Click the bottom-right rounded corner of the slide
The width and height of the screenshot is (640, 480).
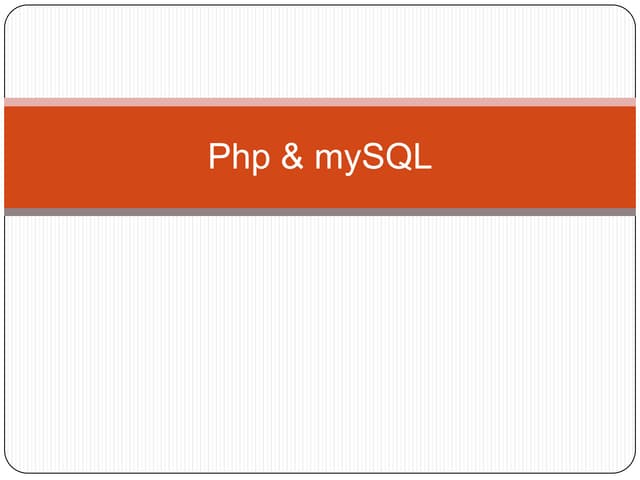click(x=630, y=468)
